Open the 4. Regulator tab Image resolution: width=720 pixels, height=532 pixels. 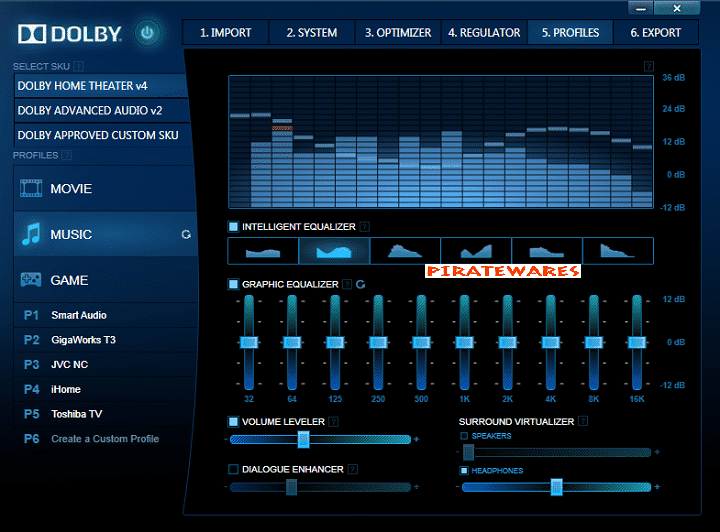[484, 33]
